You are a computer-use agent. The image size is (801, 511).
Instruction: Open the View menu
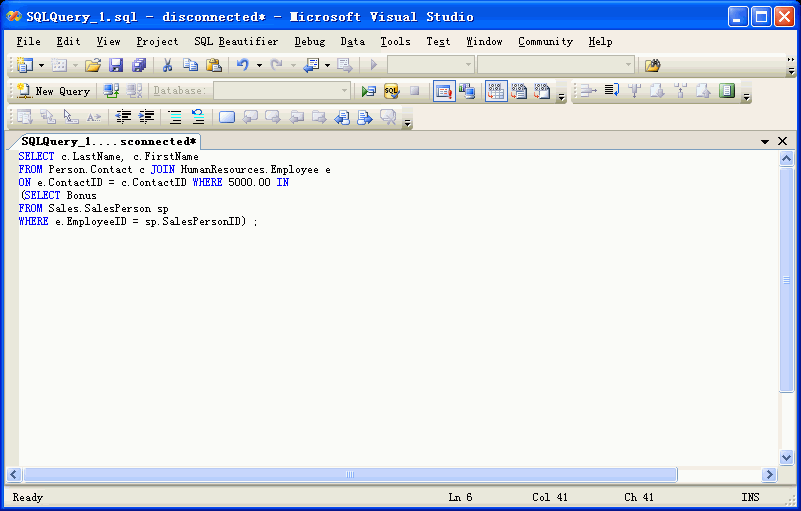[108, 41]
